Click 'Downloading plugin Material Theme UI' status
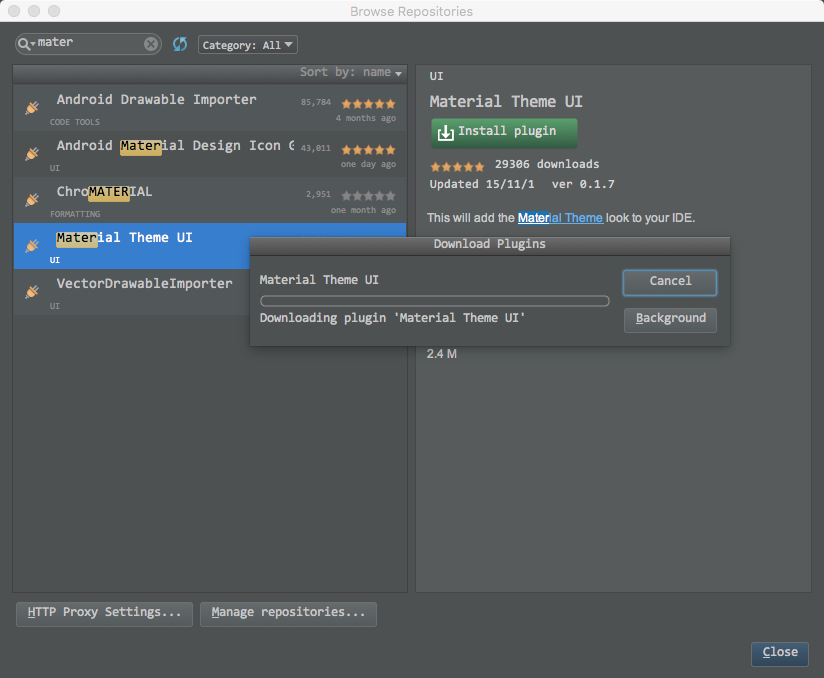 click(x=392, y=319)
